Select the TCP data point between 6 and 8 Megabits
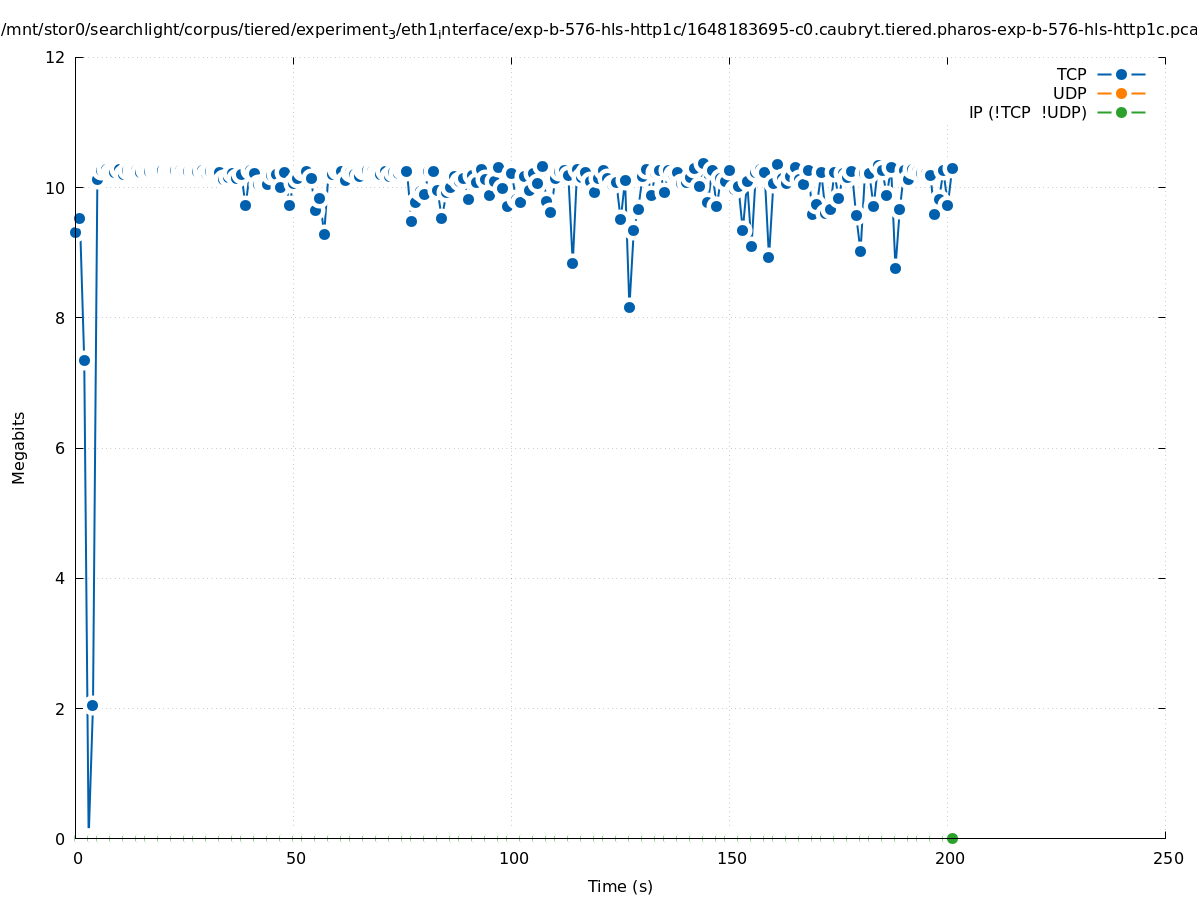 (x=84, y=360)
